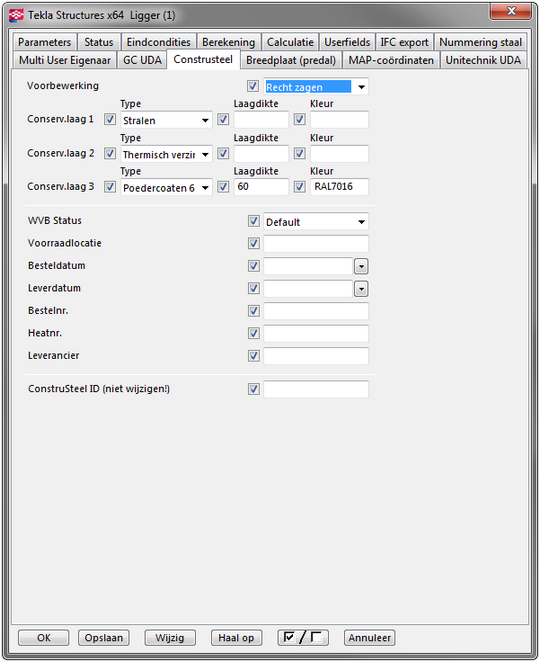Switch to the Parameters tab
Viewport: 540px width, 662px height.
click(x=45, y=42)
